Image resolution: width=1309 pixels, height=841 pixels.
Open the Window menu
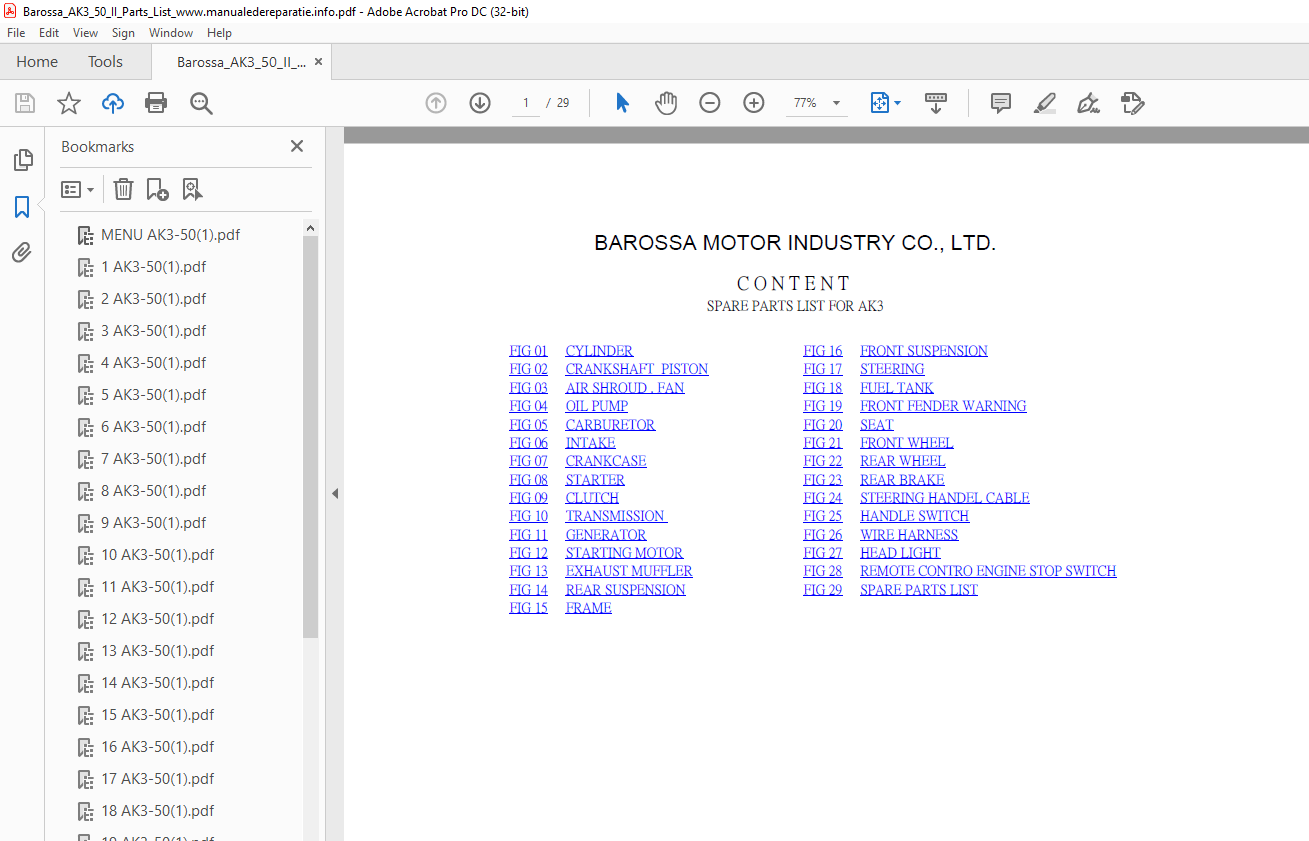[x=171, y=33]
